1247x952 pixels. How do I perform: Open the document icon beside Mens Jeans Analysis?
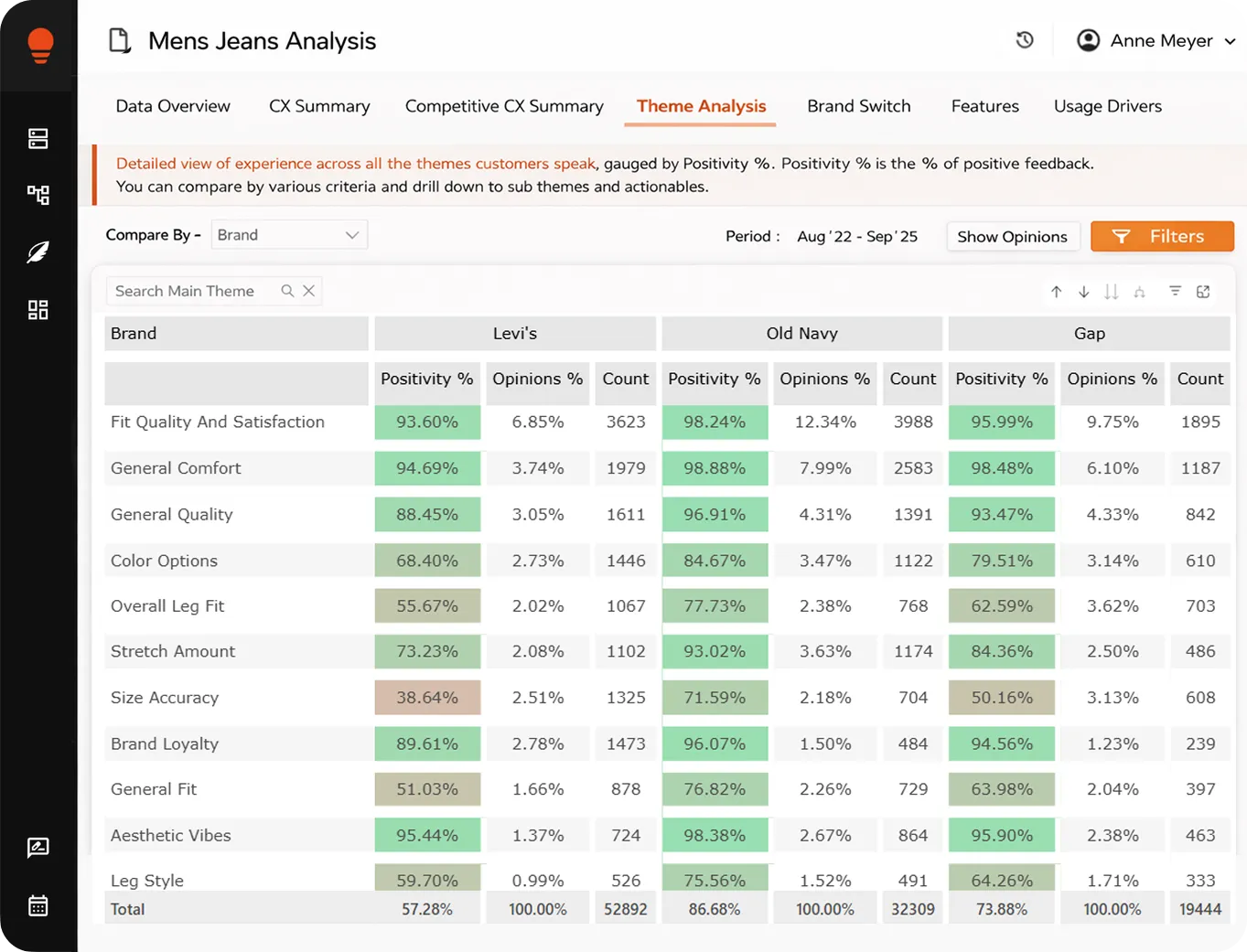[x=120, y=40]
